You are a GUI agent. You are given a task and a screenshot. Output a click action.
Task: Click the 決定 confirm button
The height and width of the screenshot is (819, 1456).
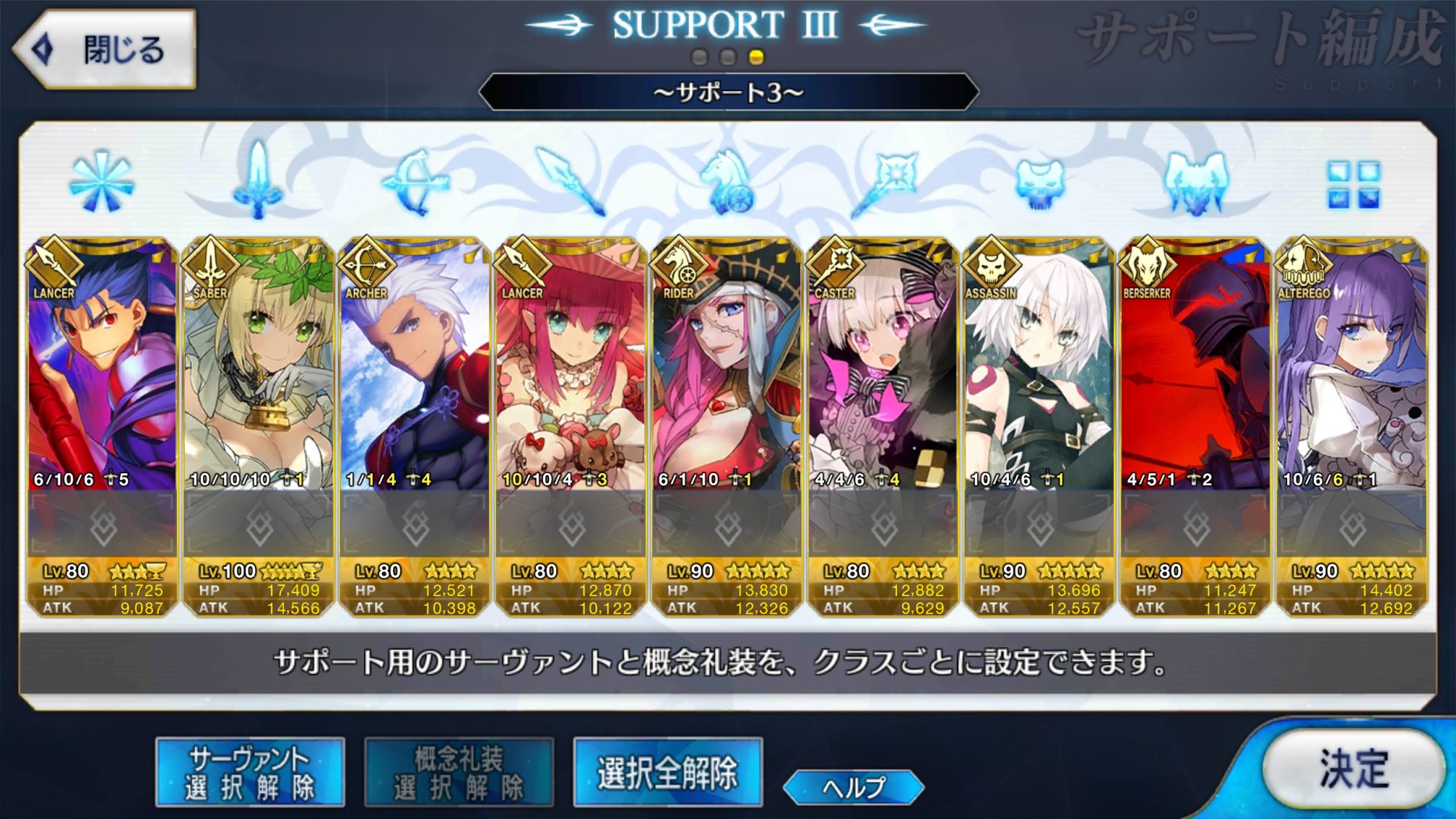pyautogui.click(x=1354, y=768)
